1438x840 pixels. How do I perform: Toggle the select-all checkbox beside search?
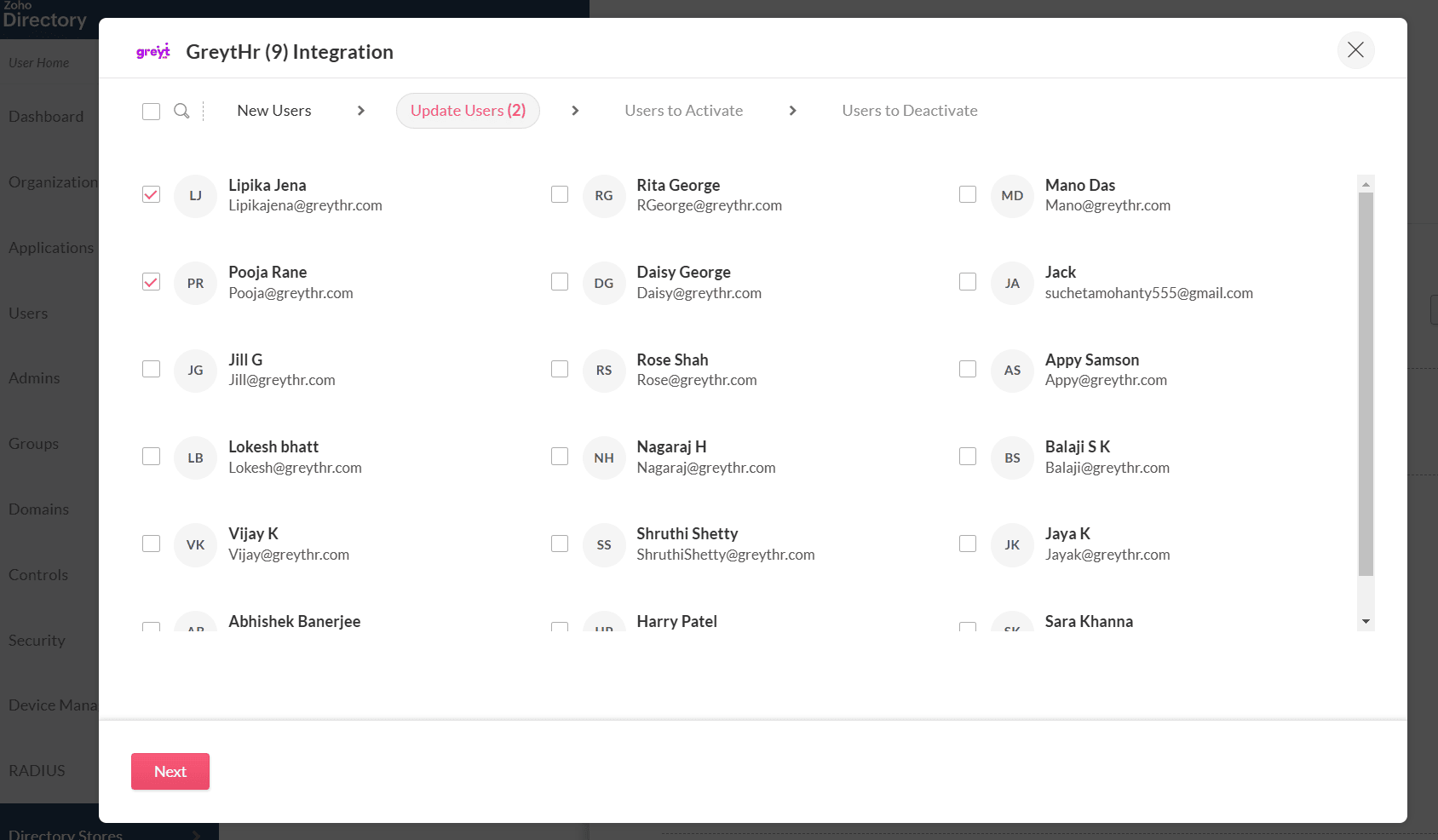151,112
